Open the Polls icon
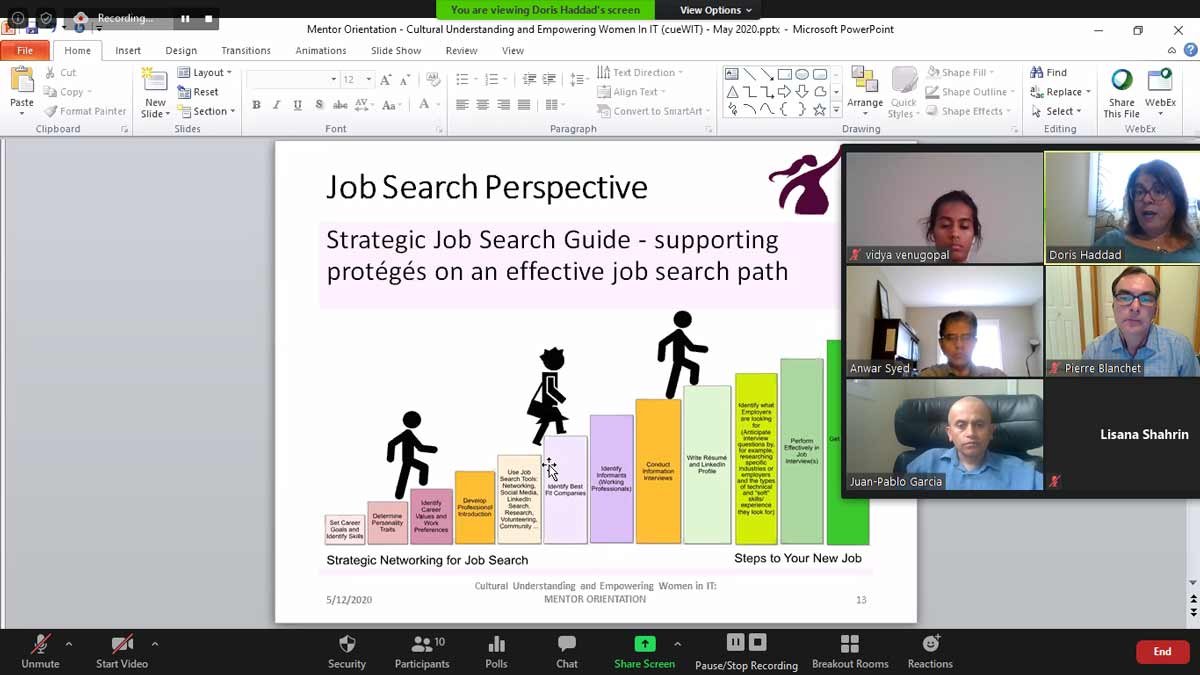 (x=496, y=645)
